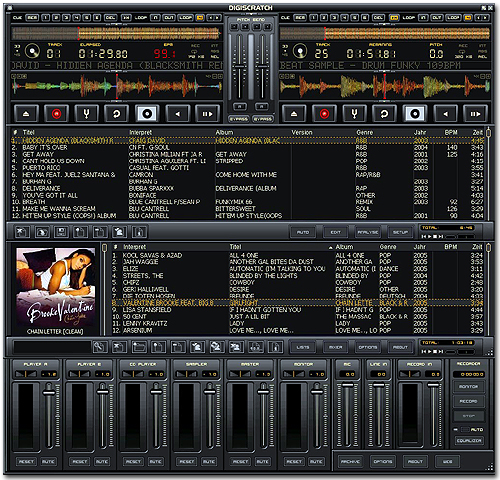Viewport: 500px width, 480px height.
Task: Click the first icon in the upper playlist toolbar
Action: pyautogui.click(x=22, y=232)
